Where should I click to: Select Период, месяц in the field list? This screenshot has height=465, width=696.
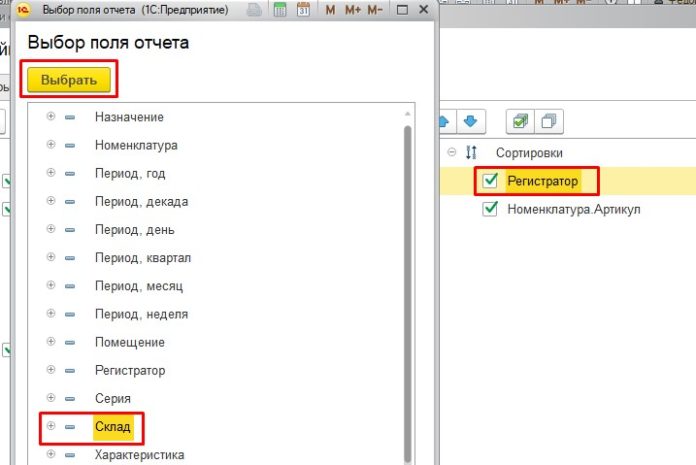(139, 286)
